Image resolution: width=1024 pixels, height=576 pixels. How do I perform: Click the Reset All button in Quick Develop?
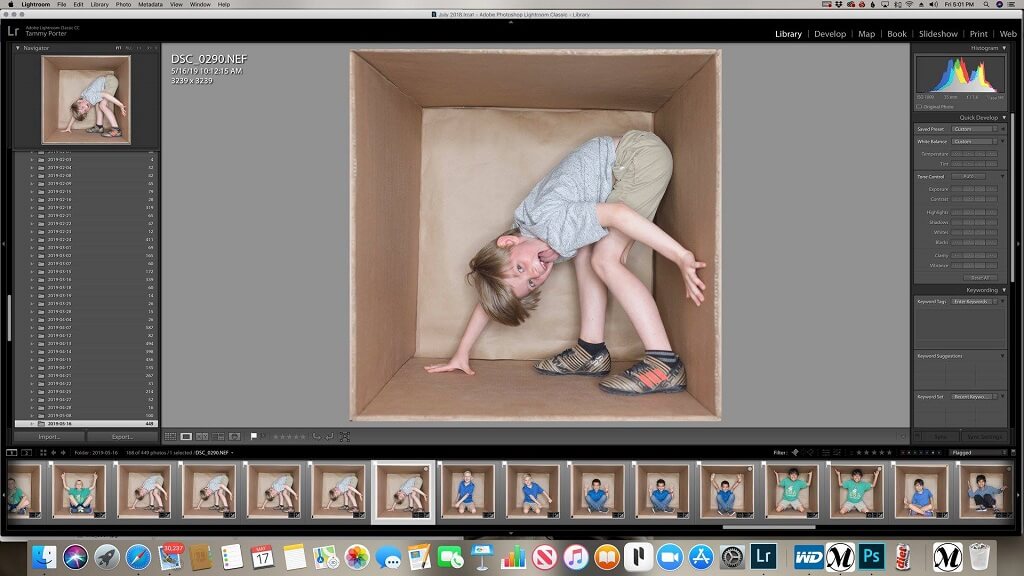pyautogui.click(x=980, y=276)
